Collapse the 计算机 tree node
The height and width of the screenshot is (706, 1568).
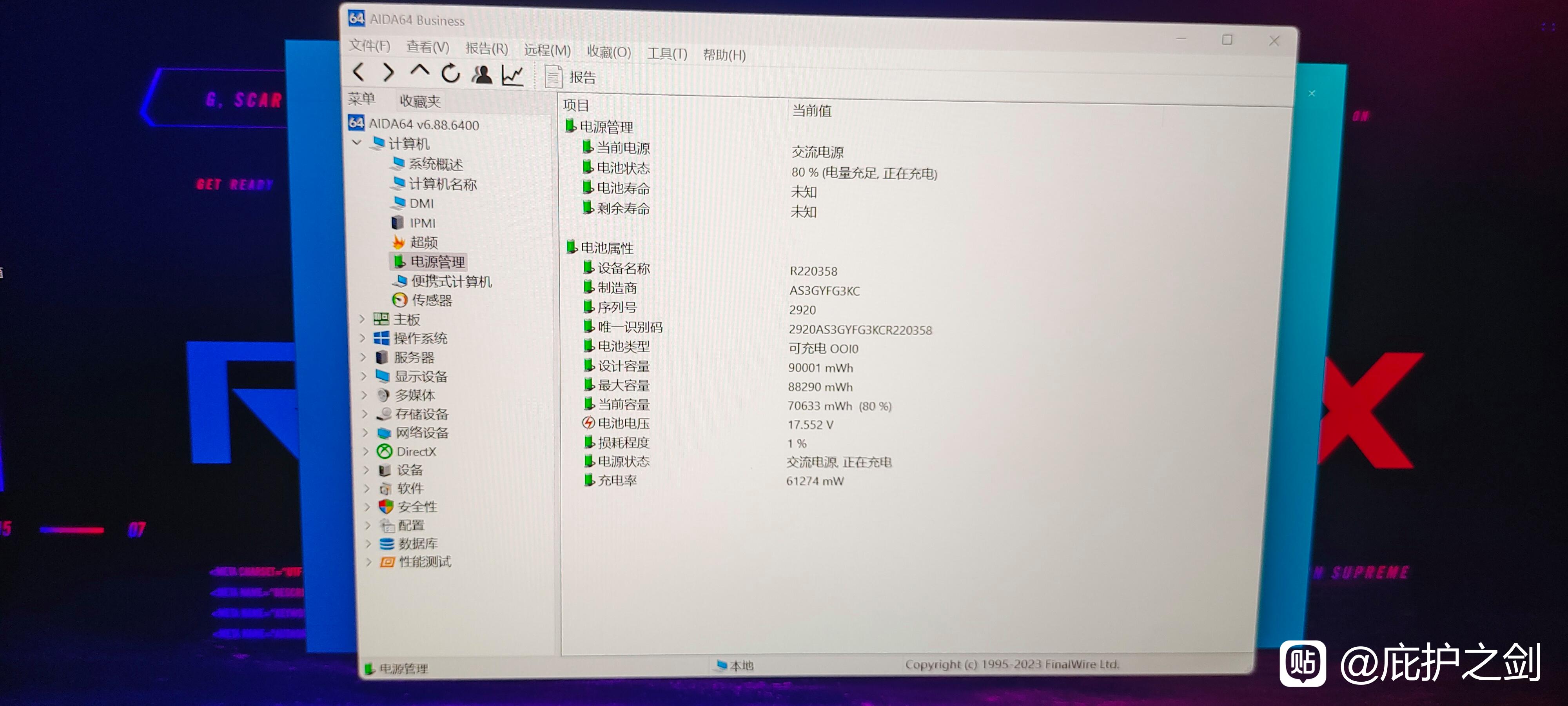pos(357,142)
